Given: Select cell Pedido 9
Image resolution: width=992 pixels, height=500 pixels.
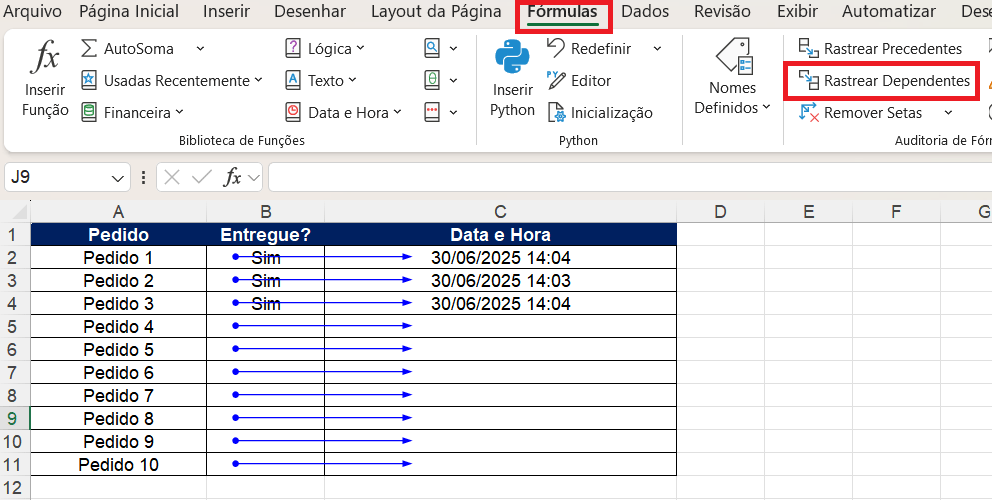Looking at the screenshot, I should [118, 441].
